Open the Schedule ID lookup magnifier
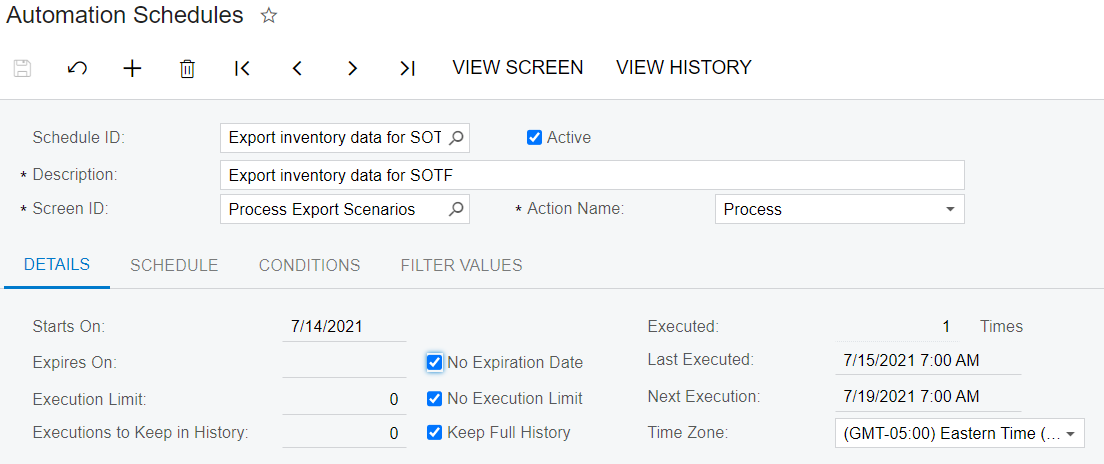 456,138
